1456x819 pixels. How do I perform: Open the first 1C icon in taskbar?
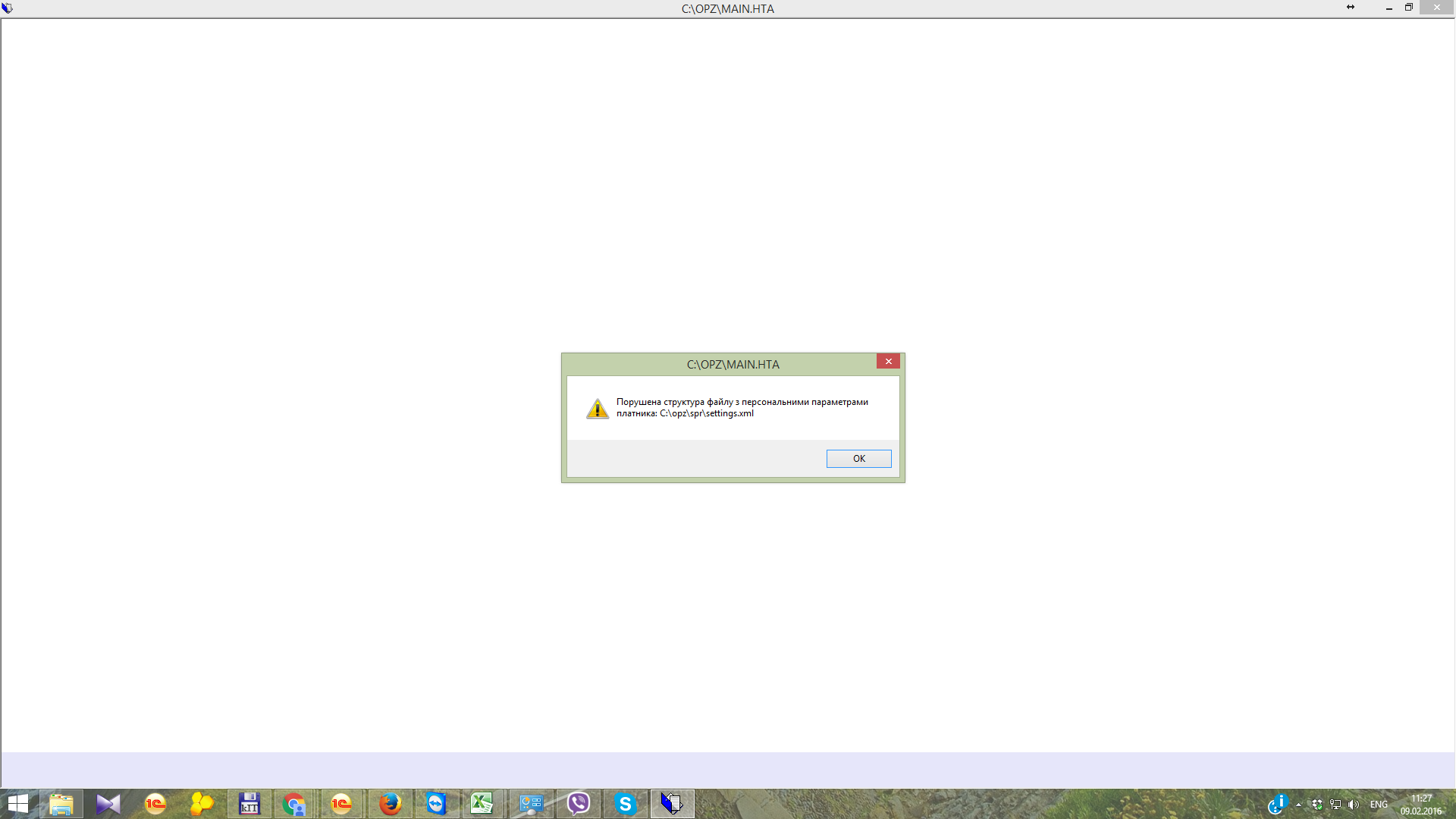tap(155, 804)
